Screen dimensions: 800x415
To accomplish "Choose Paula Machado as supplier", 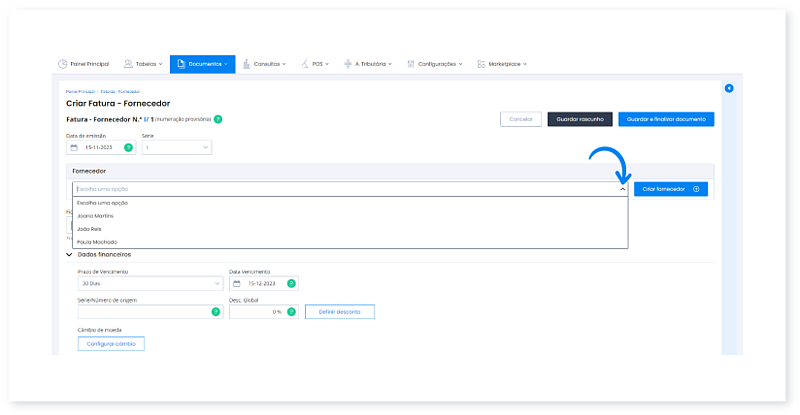I will [97, 242].
